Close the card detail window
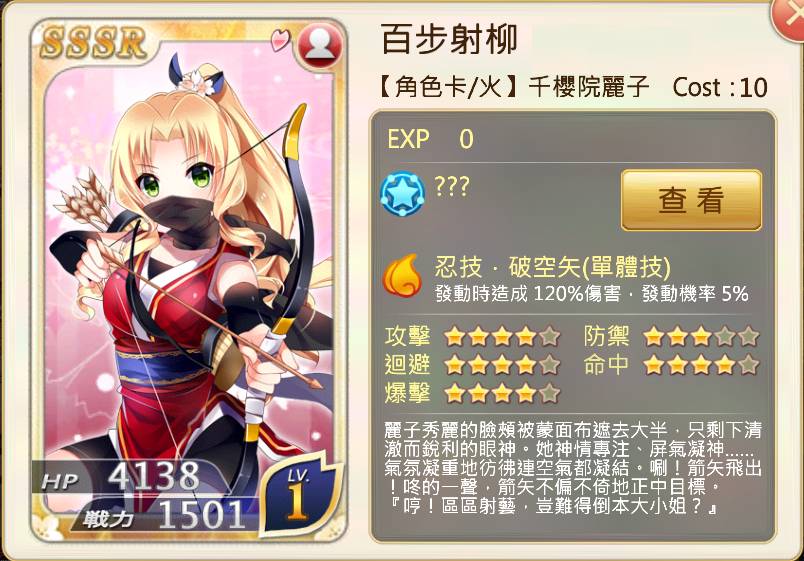This screenshot has height=561, width=804. point(791,19)
